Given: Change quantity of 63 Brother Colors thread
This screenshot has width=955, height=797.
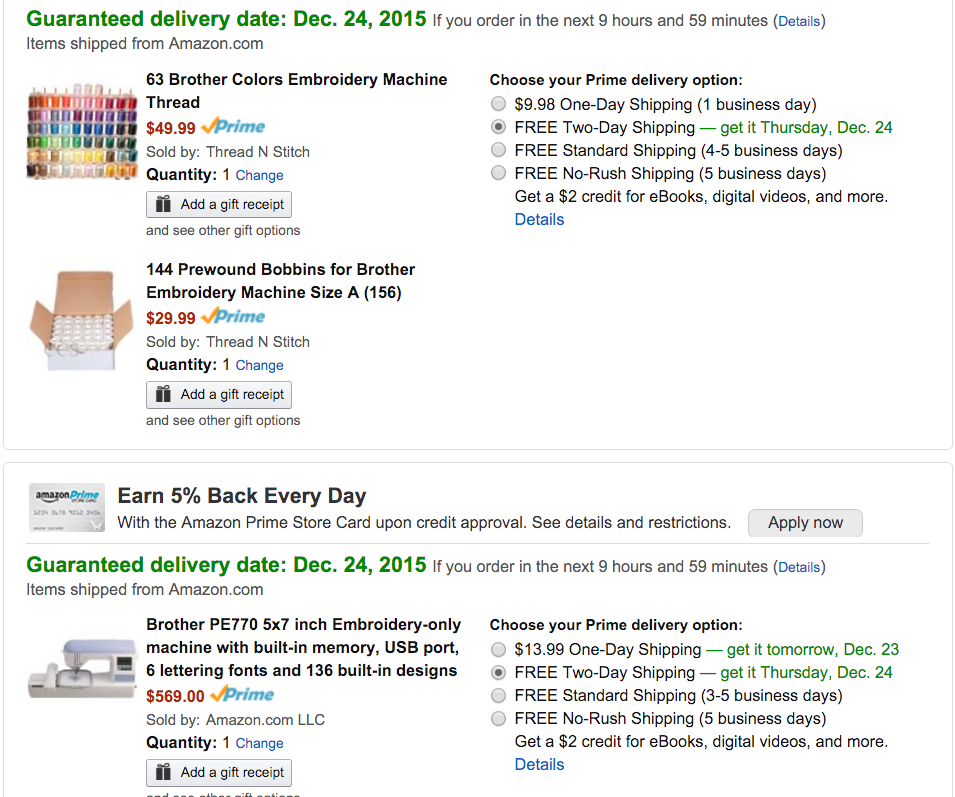Looking at the screenshot, I should point(259,175).
